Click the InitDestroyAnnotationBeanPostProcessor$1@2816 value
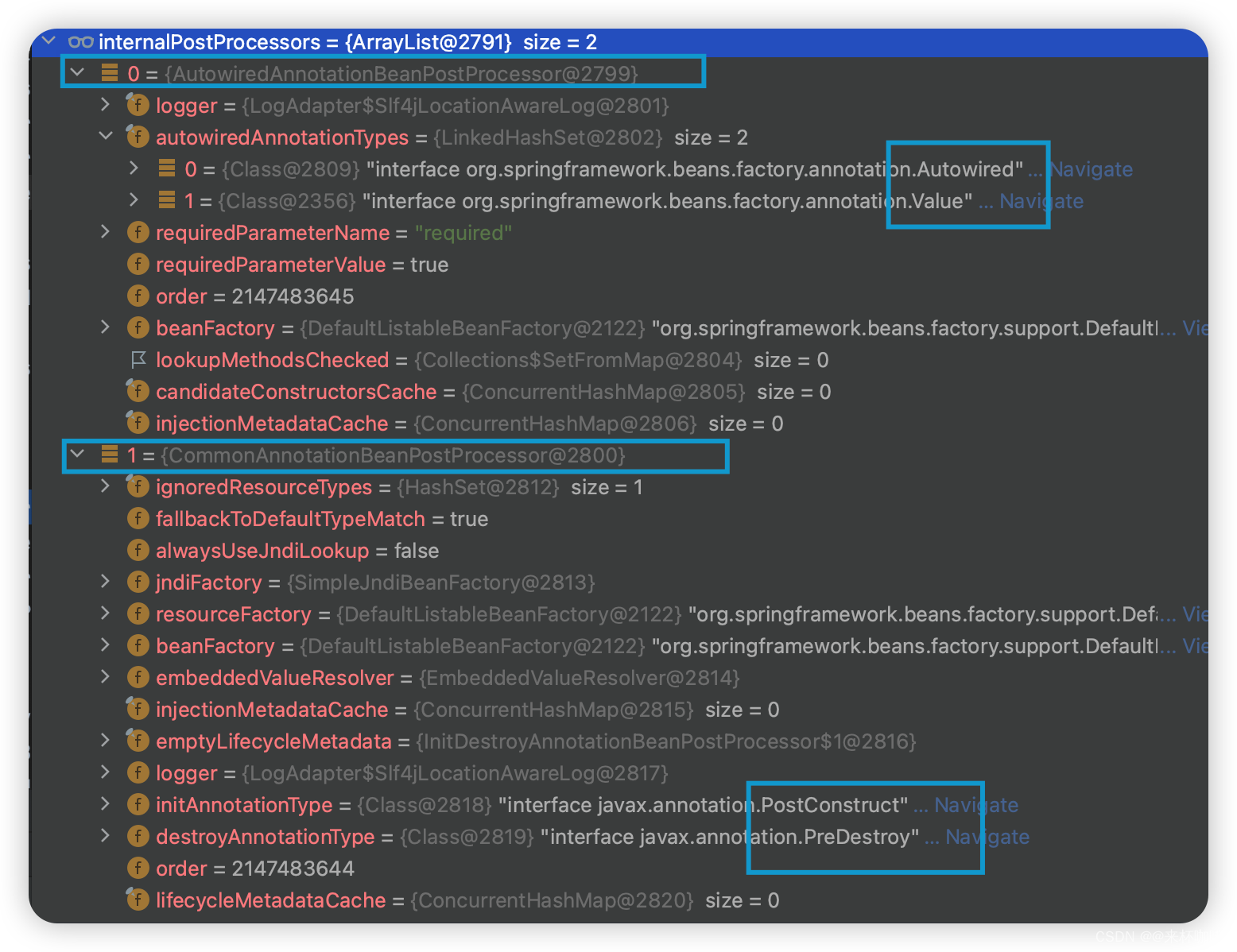The image size is (1237, 952). click(666, 741)
